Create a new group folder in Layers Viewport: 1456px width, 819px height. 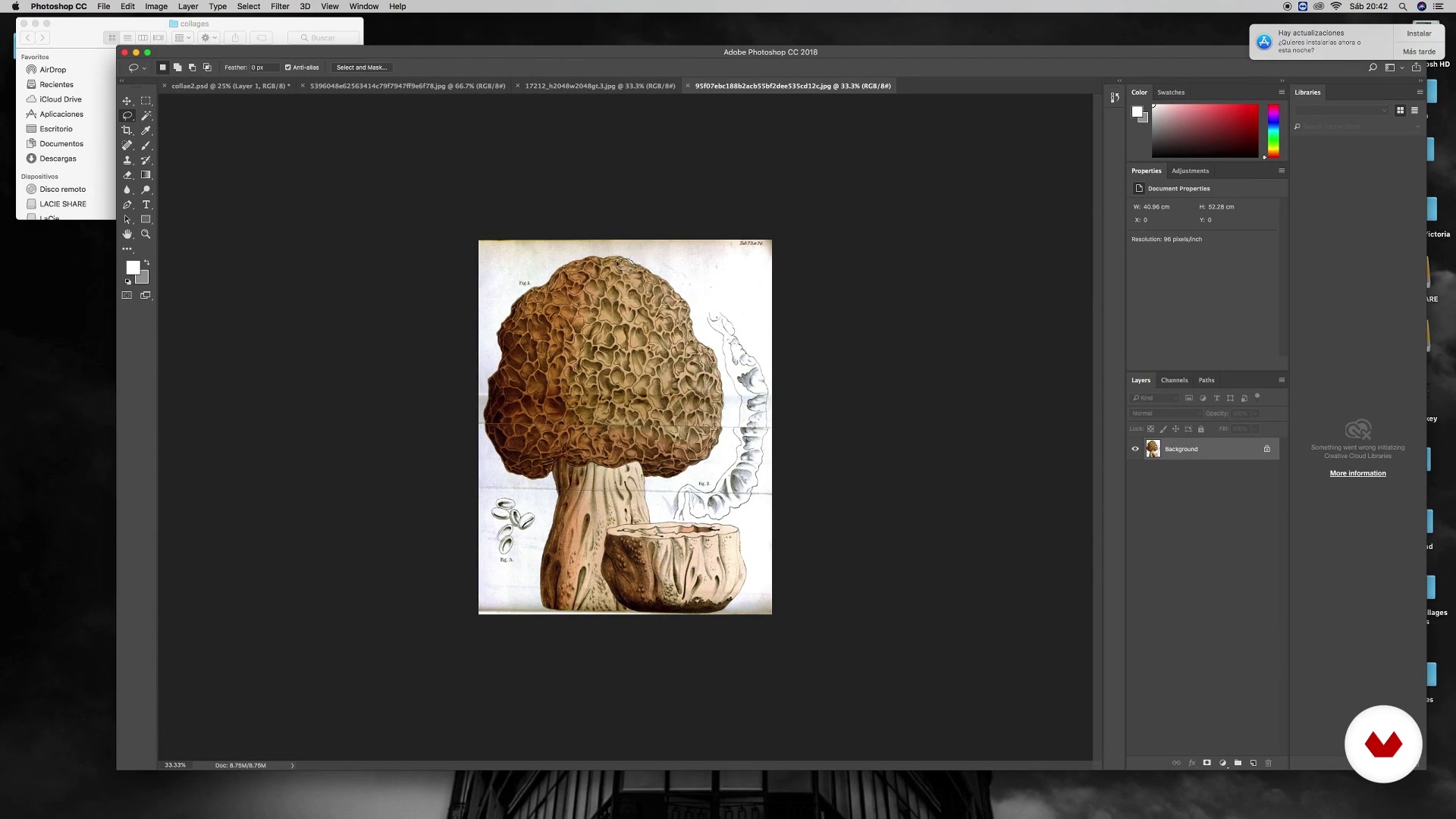pos(1238,763)
